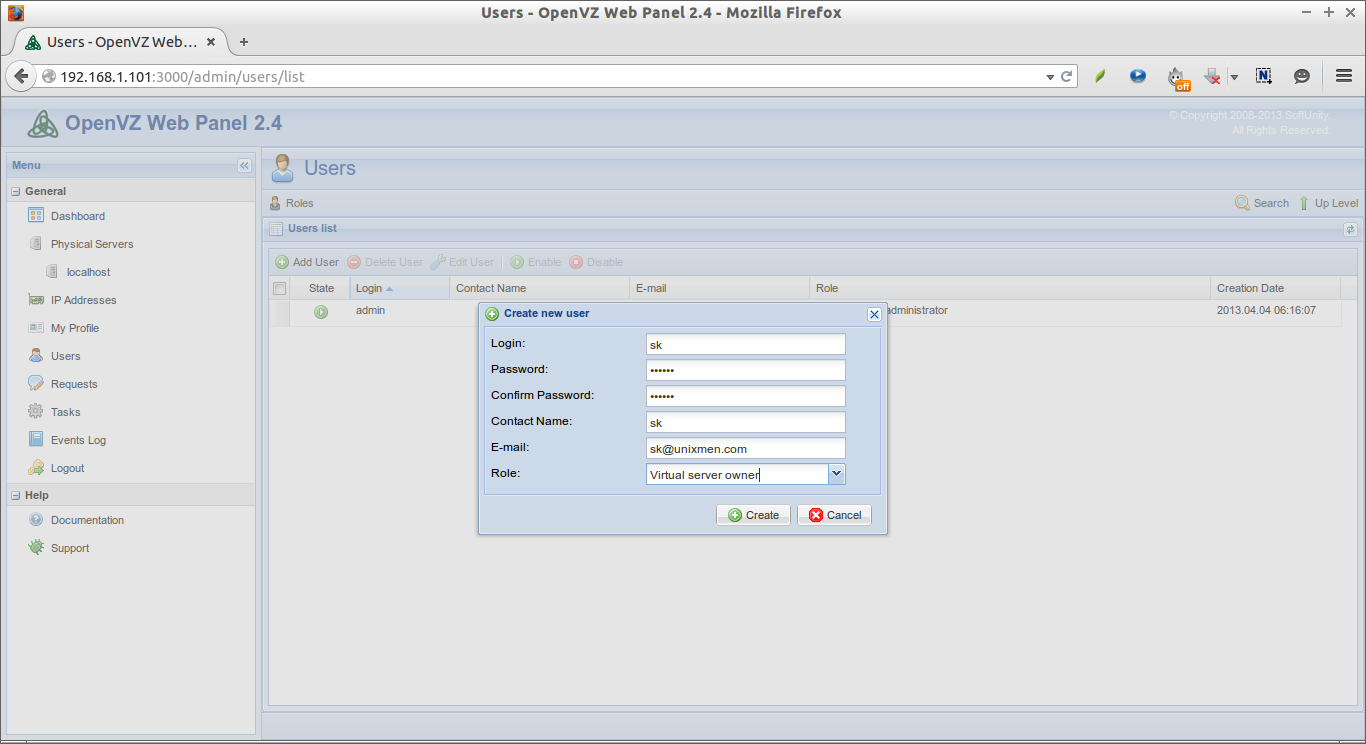
Task: Click the green Add User button
Action: tap(307, 262)
